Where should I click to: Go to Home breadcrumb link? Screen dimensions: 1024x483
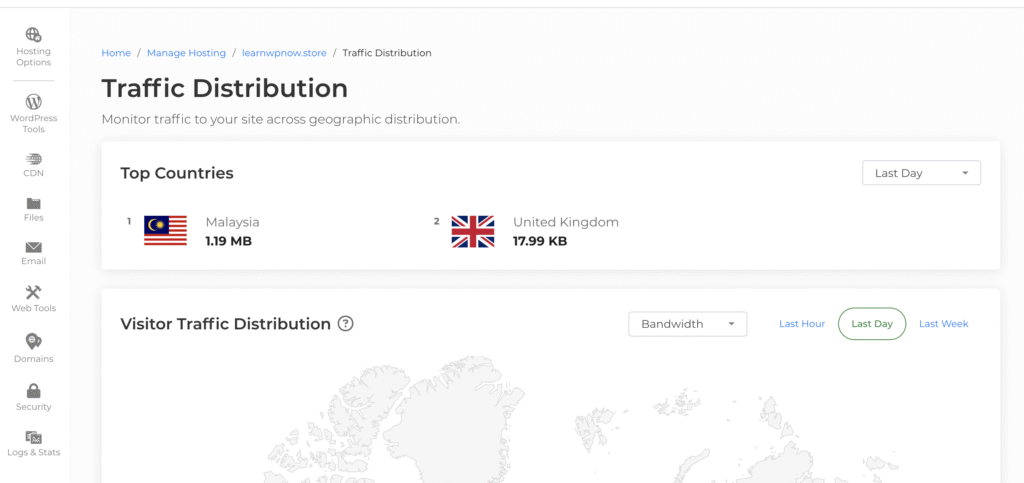[x=116, y=53]
